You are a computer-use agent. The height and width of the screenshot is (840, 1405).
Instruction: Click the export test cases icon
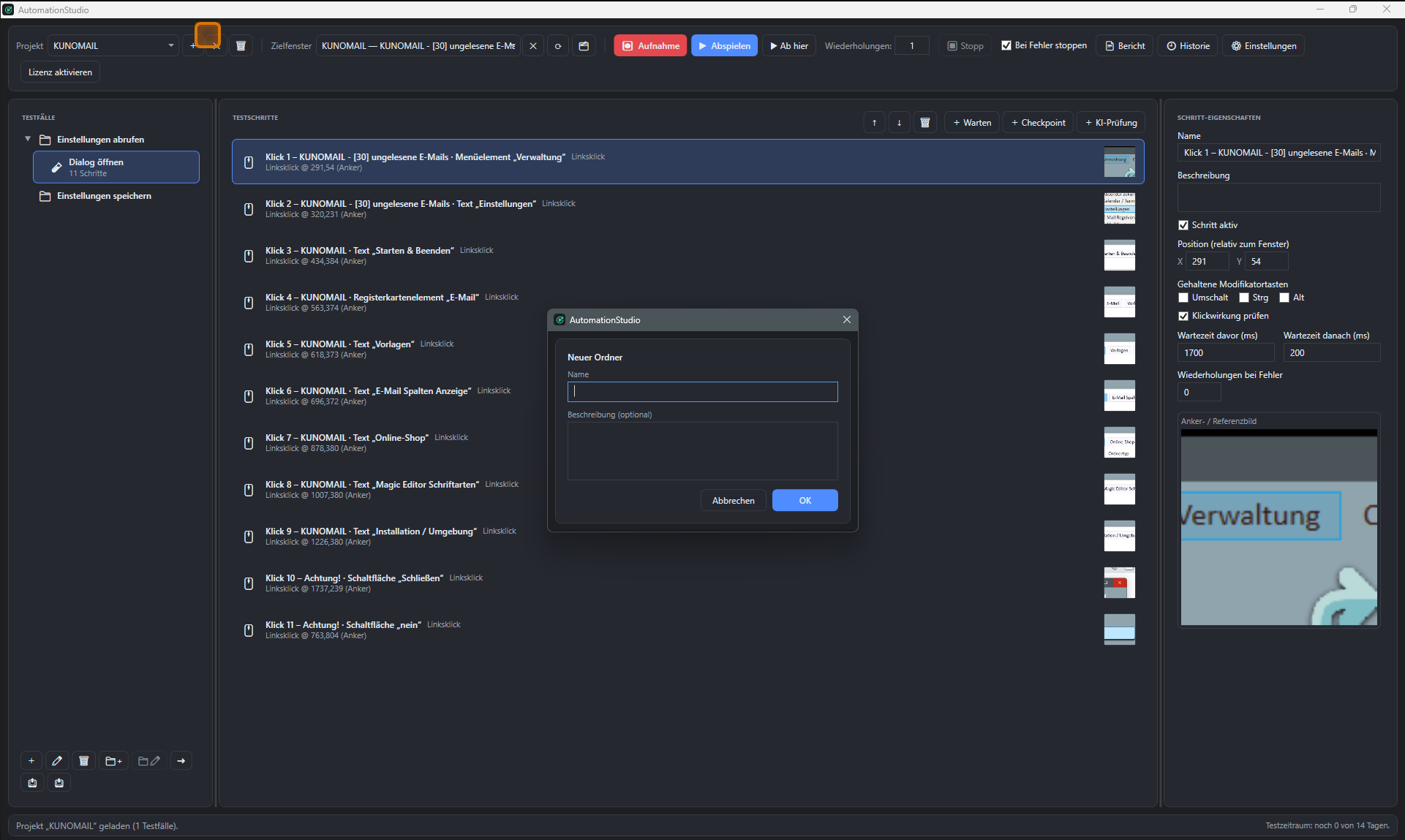[x=32, y=783]
